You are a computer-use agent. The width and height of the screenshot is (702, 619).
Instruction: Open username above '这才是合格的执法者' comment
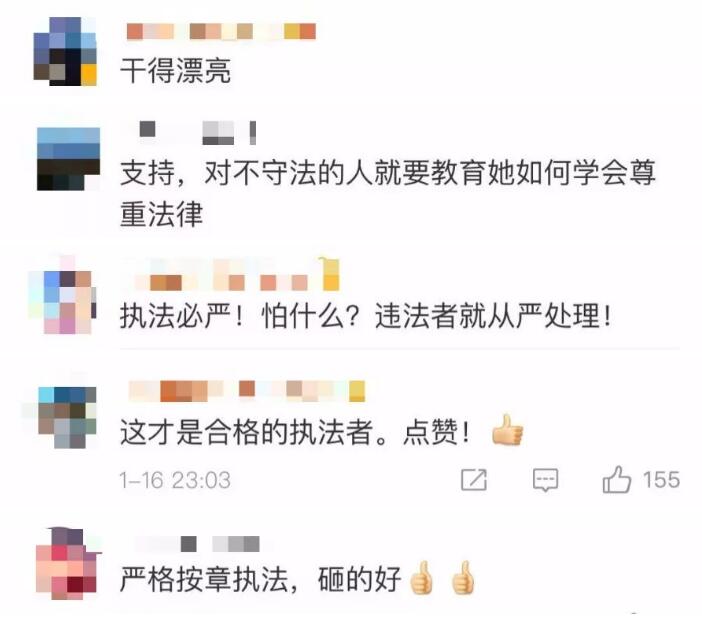[246, 391]
